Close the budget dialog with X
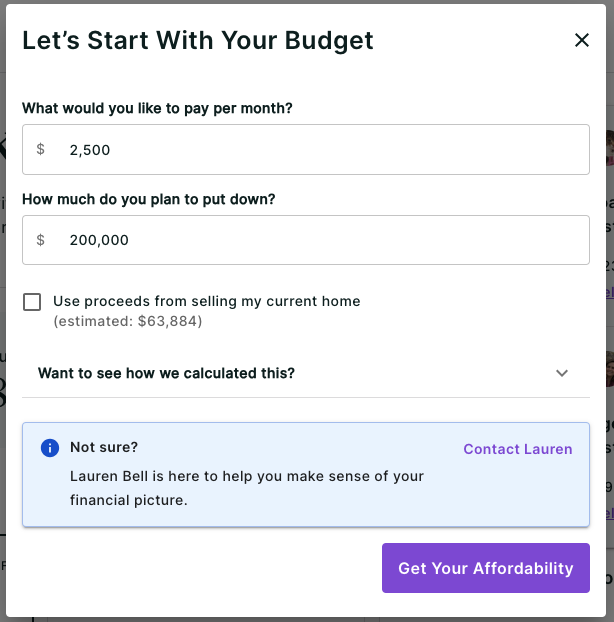This screenshot has height=622, width=614. click(581, 41)
